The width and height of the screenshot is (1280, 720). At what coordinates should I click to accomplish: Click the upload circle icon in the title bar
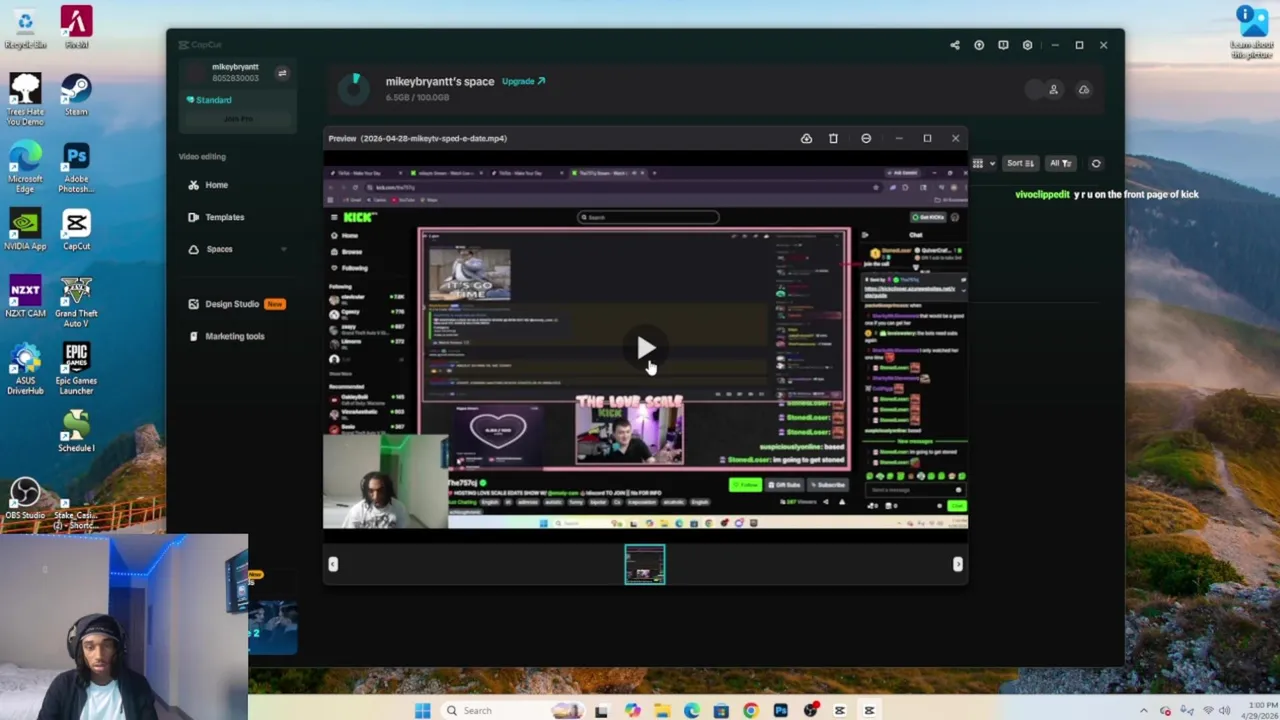pos(979,45)
